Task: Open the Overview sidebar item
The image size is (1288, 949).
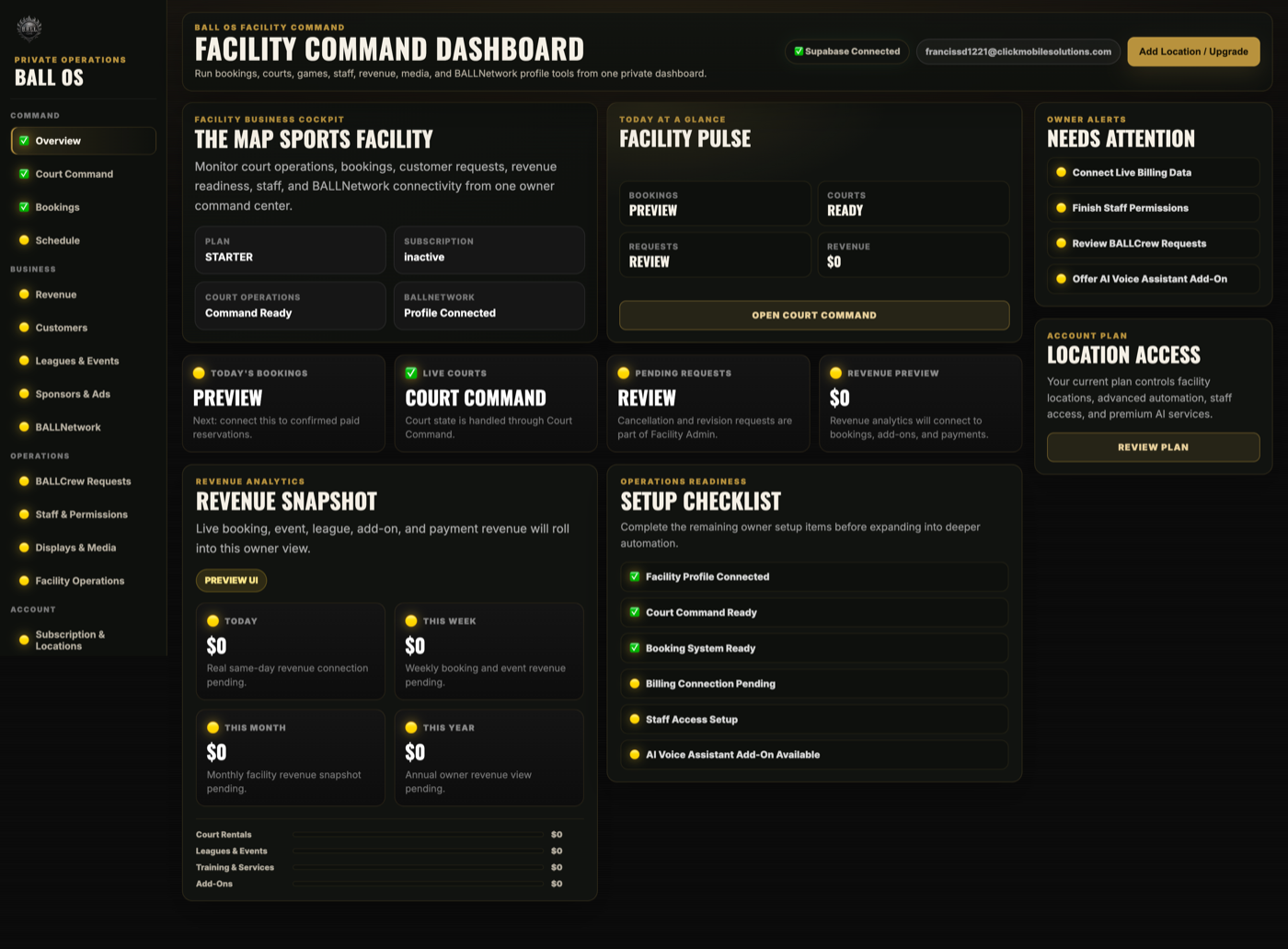Action: click(83, 141)
